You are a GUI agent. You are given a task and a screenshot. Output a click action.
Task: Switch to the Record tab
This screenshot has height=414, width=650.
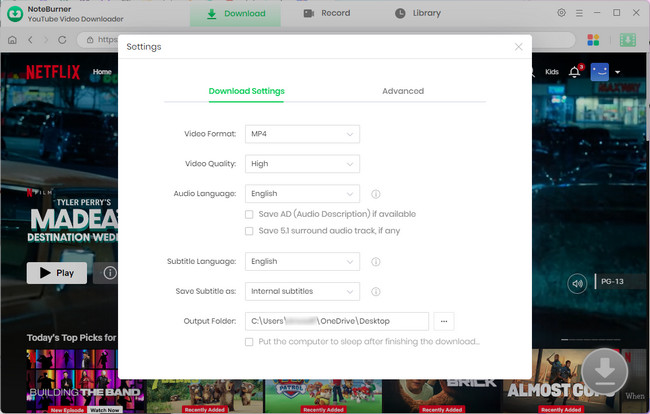tap(327, 13)
